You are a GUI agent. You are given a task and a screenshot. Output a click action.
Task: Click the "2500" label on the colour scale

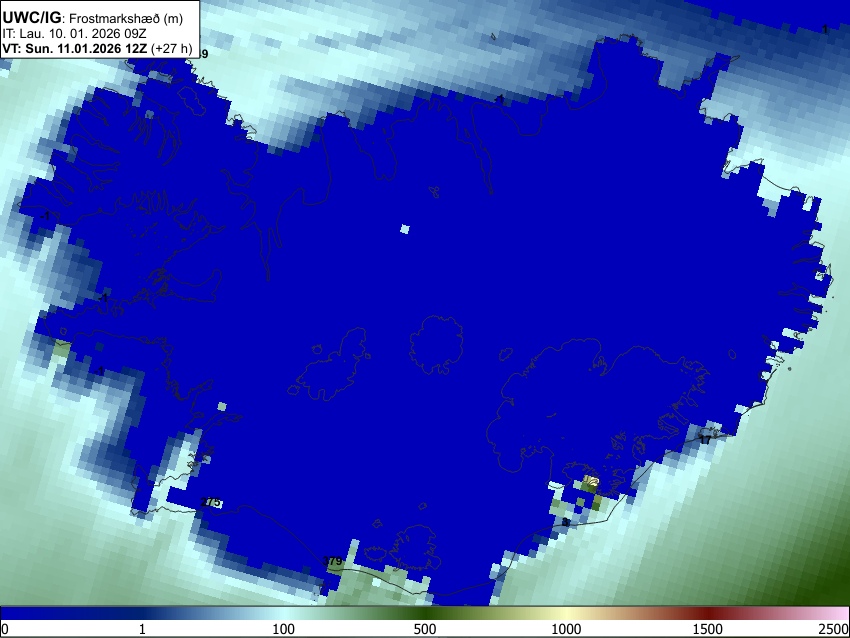(835, 629)
